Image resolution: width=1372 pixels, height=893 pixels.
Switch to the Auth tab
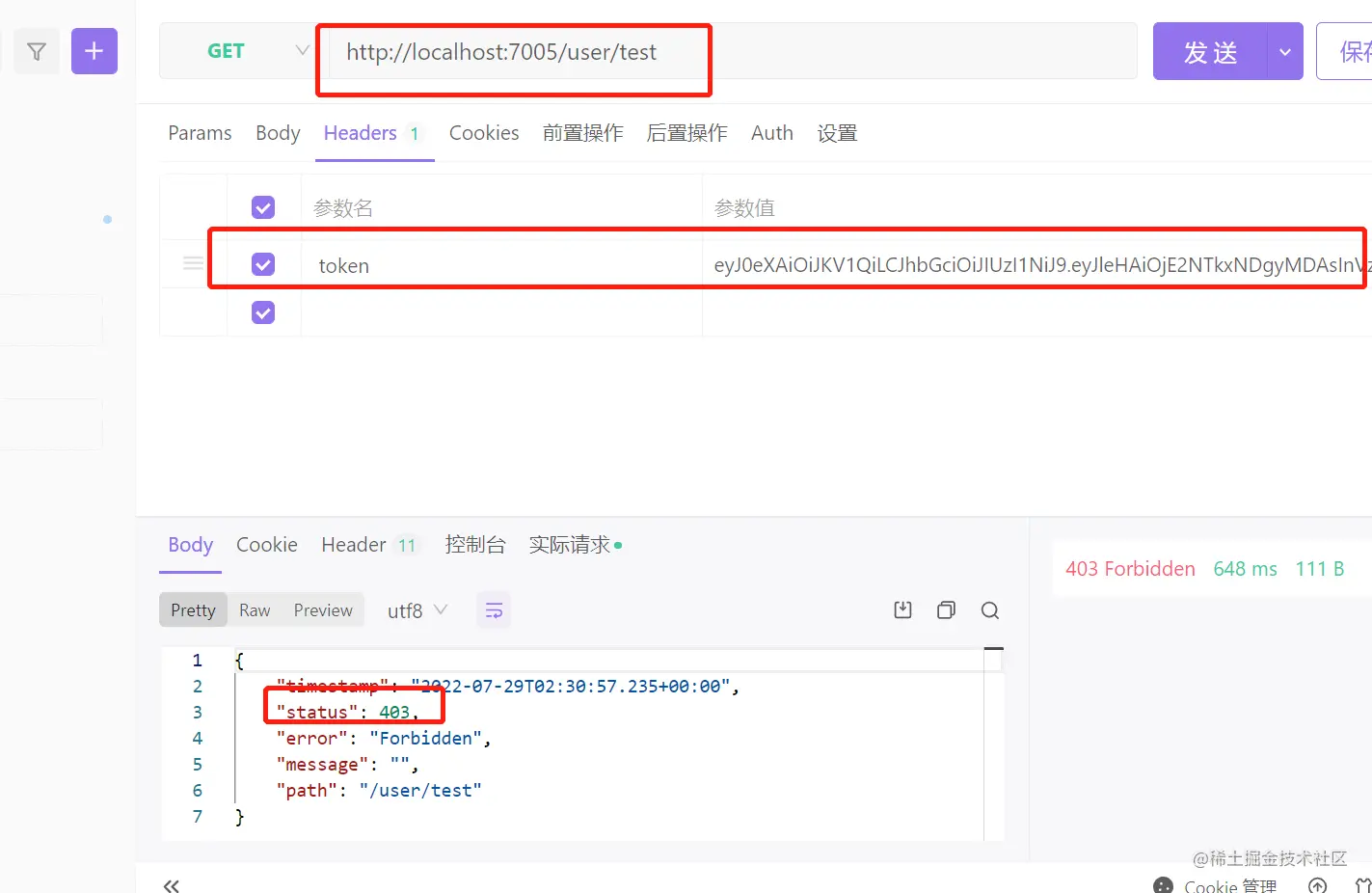pos(772,133)
